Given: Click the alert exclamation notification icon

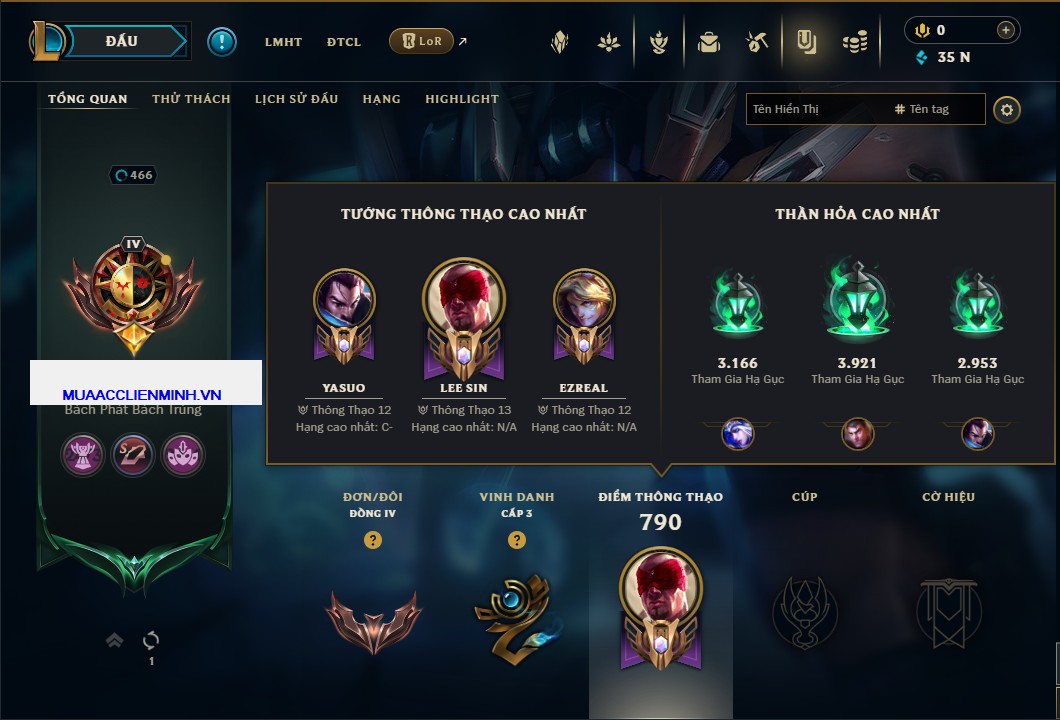Looking at the screenshot, I should coord(222,42).
